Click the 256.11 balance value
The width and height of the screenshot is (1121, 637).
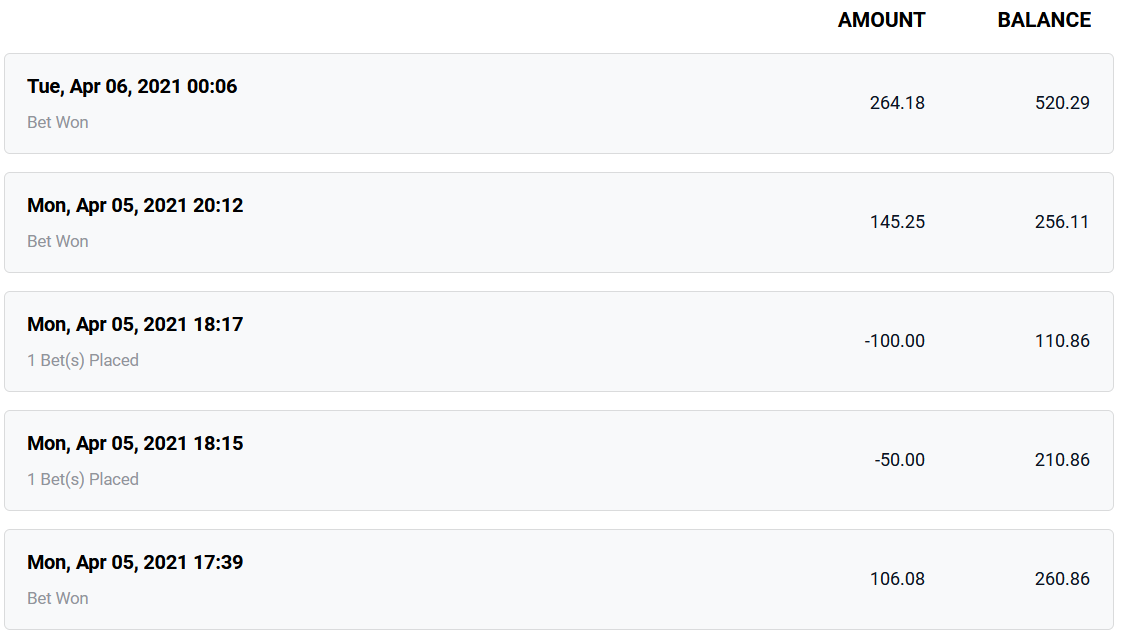(x=1062, y=222)
